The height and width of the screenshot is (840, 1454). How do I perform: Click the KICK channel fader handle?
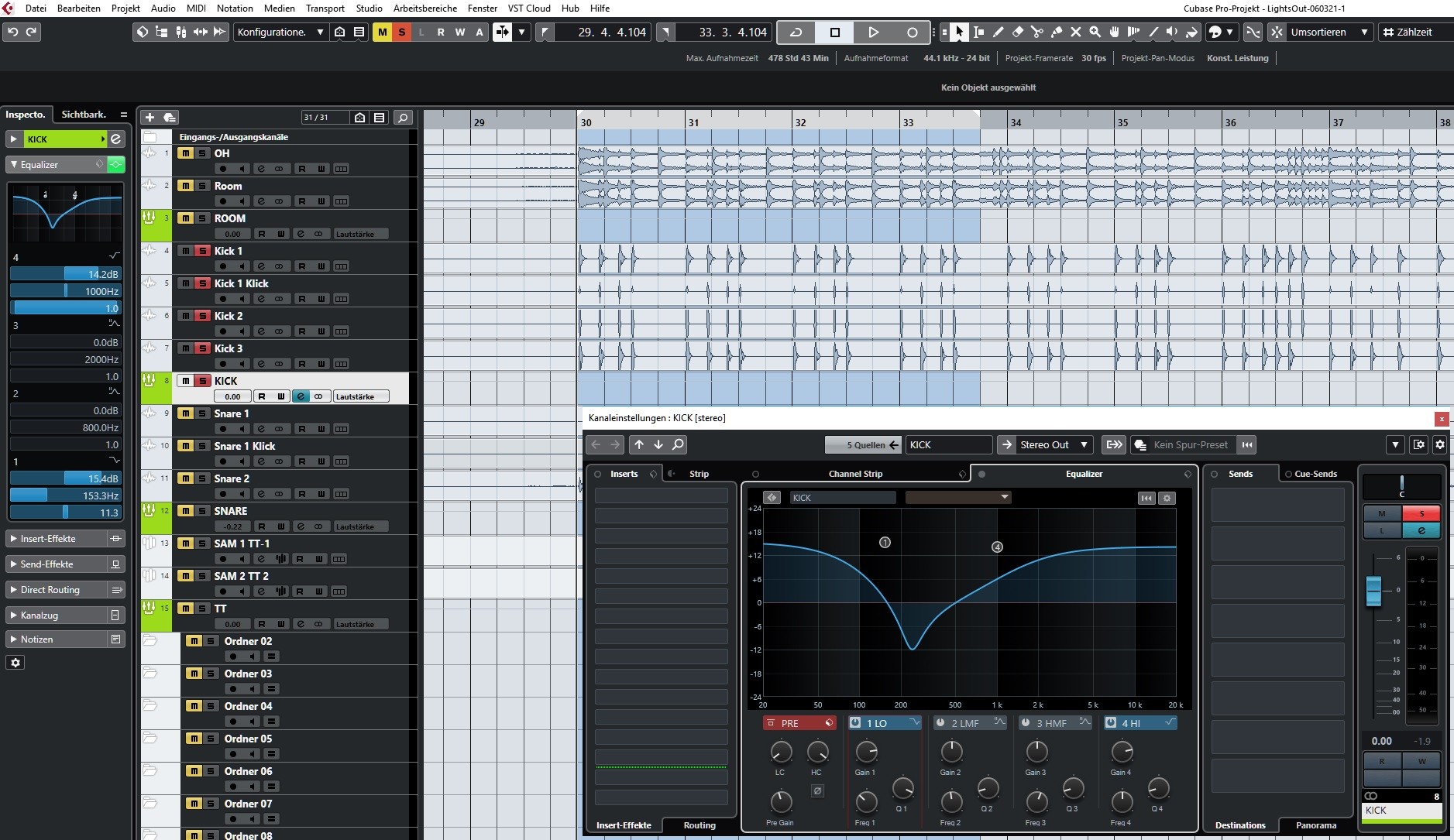1373,591
